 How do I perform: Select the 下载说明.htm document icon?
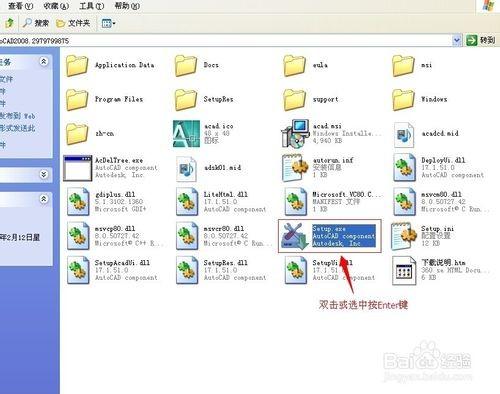click(404, 270)
